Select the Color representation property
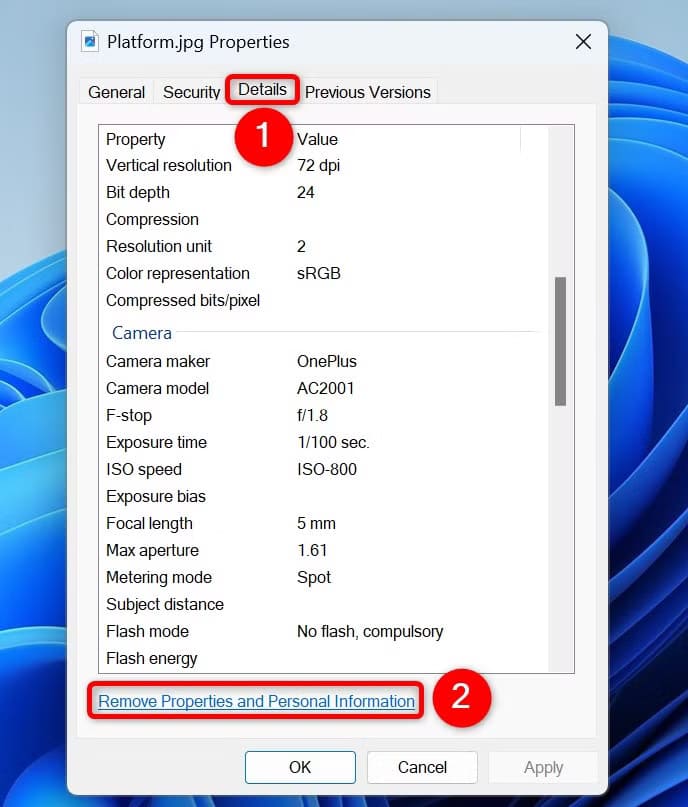 pyautogui.click(x=178, y=273)
